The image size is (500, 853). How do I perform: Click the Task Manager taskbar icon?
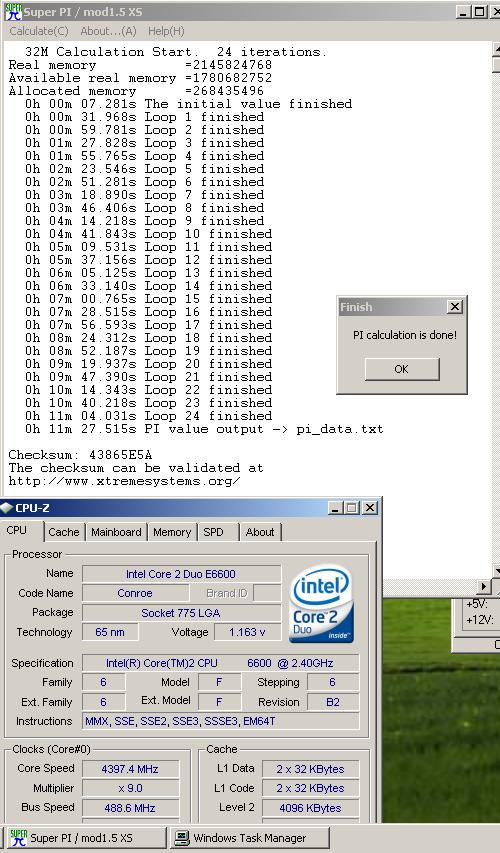tap(182, 838)
